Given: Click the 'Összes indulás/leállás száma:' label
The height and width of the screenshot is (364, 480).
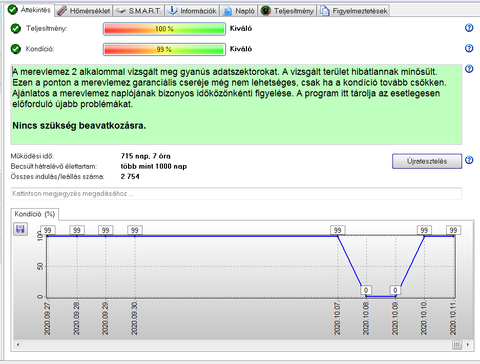Looking at the screenshot, I should tap(57, 177).
